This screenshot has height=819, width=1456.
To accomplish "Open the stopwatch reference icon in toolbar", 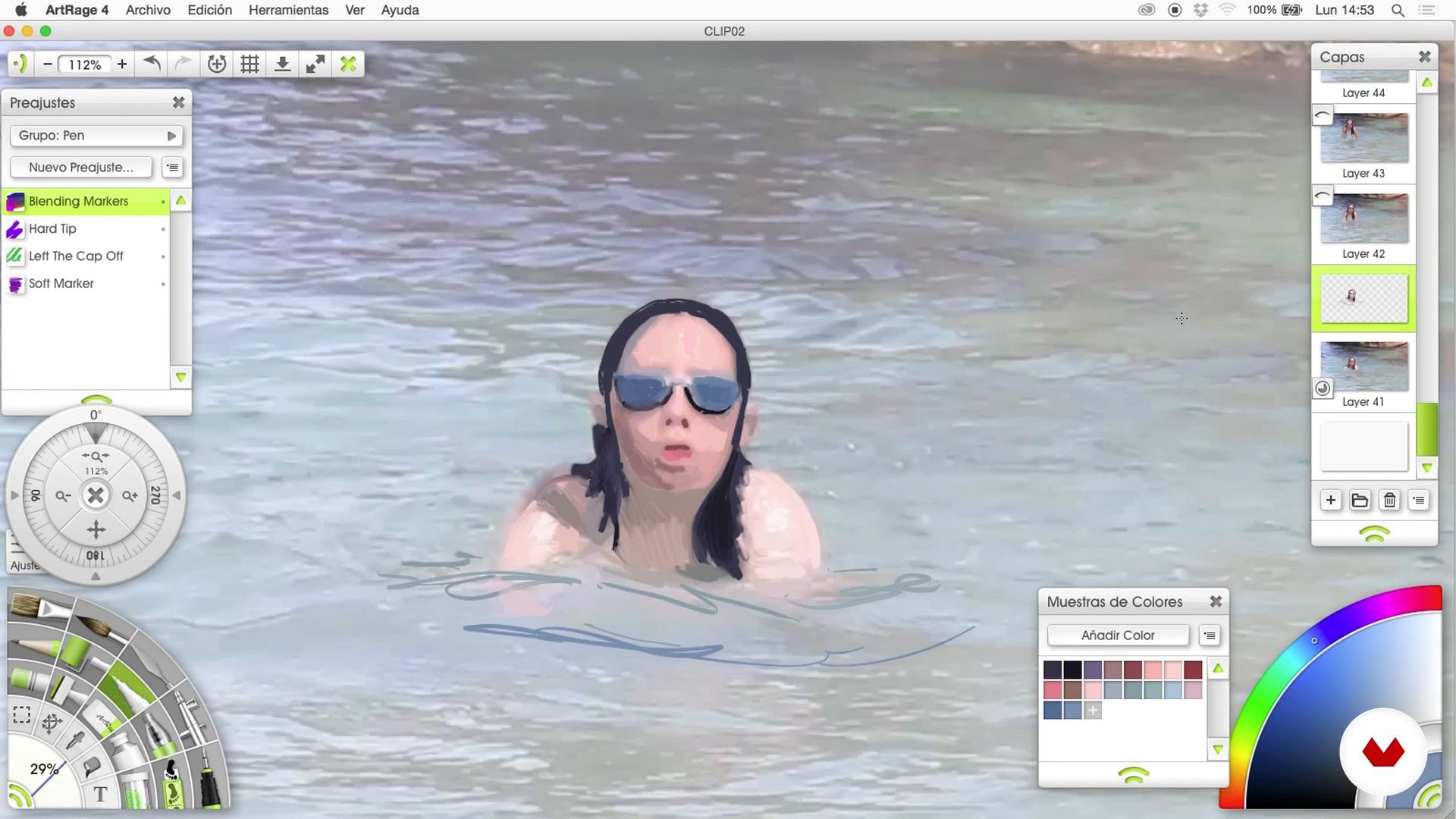I will click(217, 64).
